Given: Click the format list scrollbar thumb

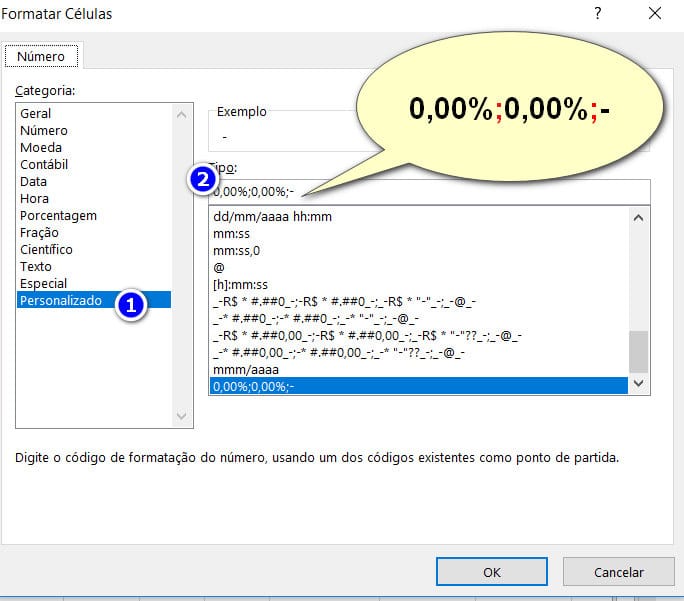Looking at the screenshot, I should point(638,352).
